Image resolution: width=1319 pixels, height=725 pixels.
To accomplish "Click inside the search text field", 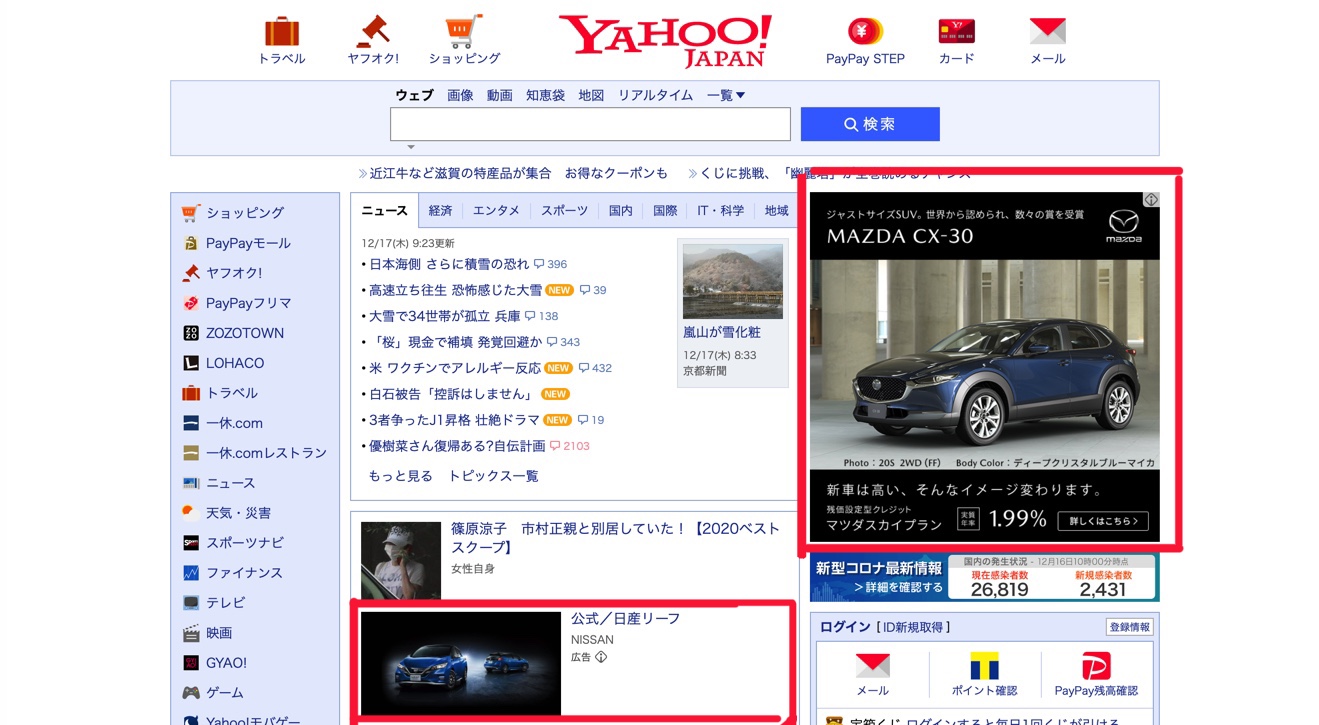I will tap(590, 124).
